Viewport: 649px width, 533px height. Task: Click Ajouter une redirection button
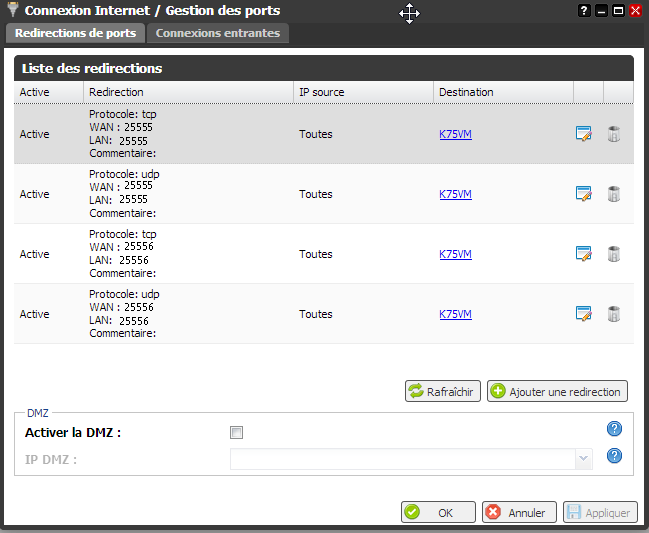[x=557, y=391]
